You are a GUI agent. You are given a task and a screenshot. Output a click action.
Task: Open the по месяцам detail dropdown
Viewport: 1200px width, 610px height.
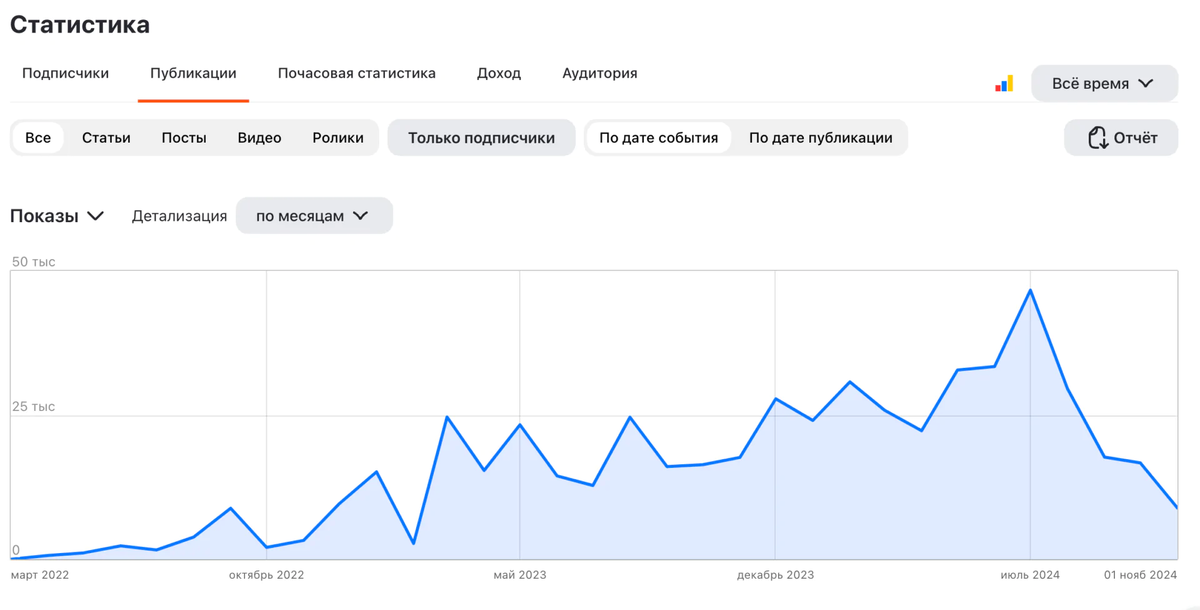point(314,215)
